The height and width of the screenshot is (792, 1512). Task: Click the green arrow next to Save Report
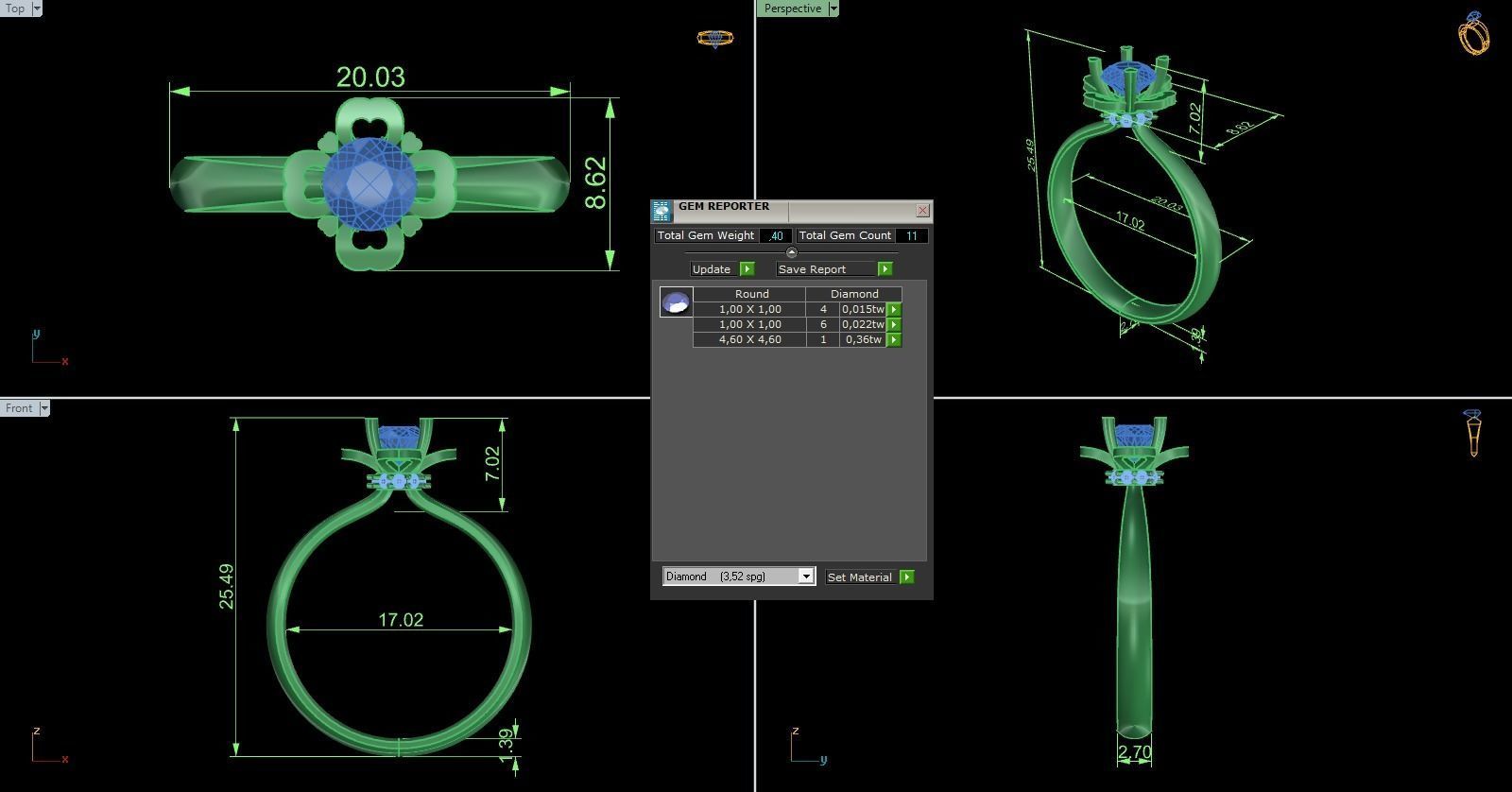click(x=885, y=269)
